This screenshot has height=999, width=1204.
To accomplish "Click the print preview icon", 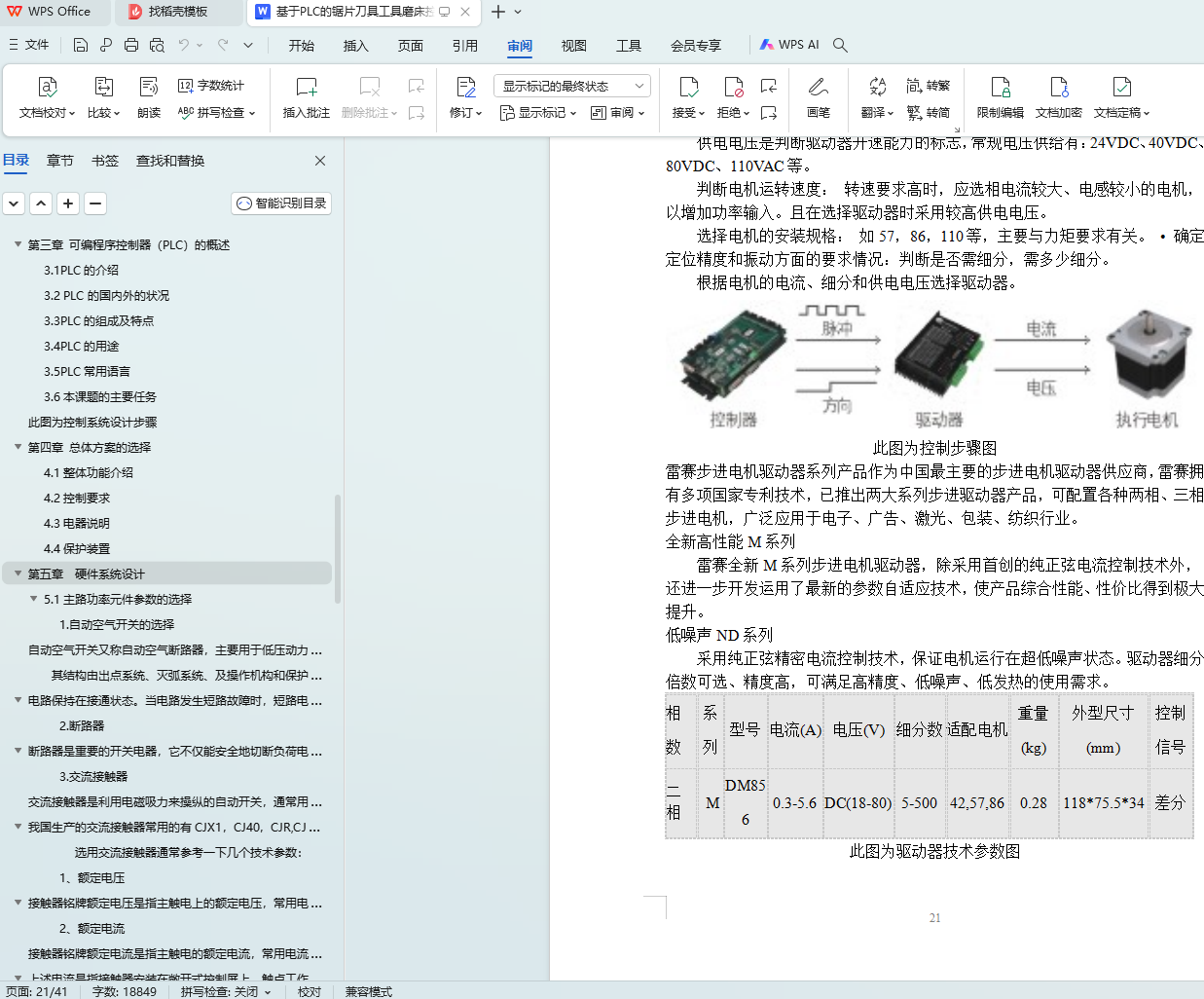I will [x=157, y=45].
